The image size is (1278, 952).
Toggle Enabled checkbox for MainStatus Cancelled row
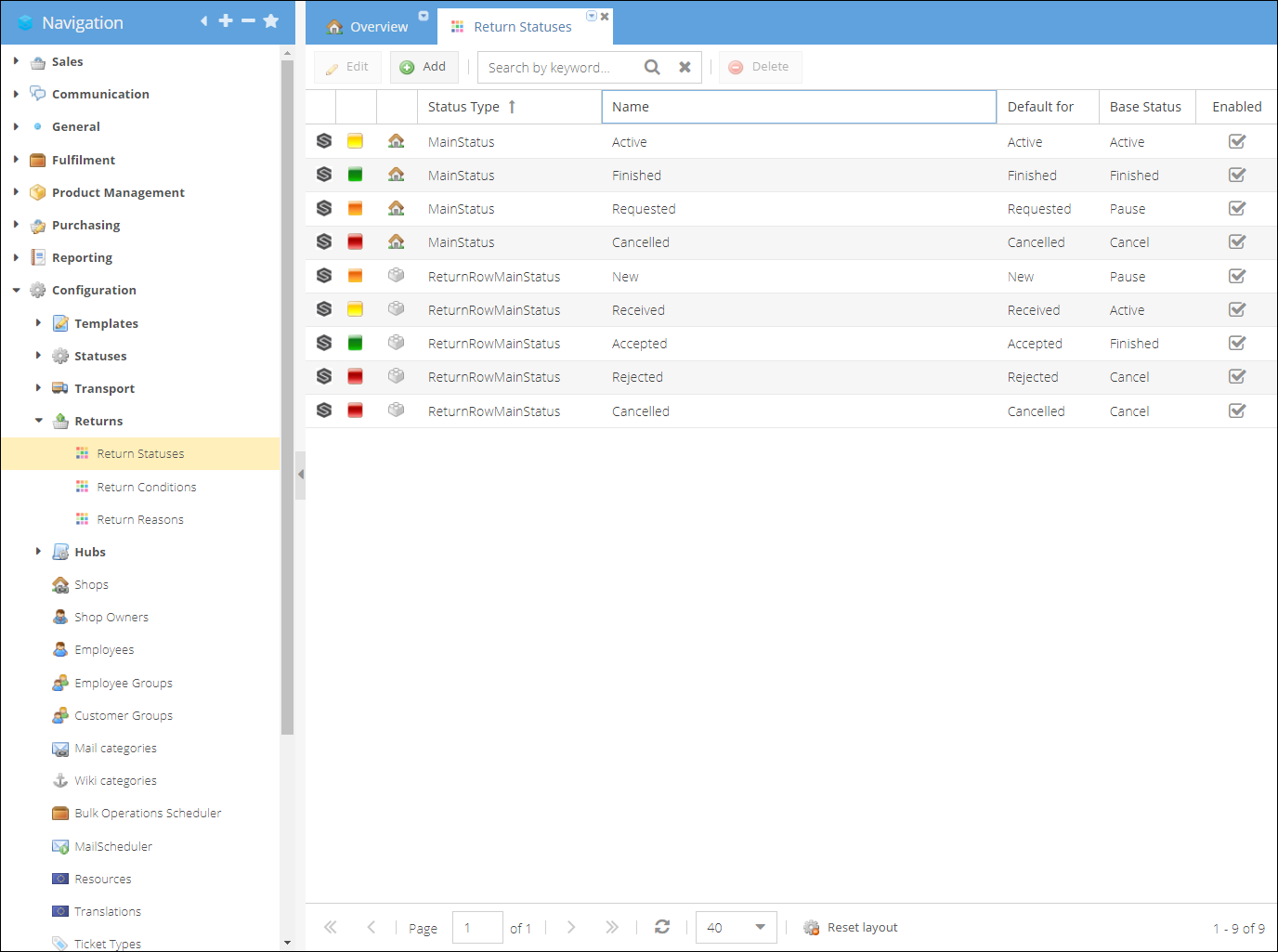[x=1237, y=241]
